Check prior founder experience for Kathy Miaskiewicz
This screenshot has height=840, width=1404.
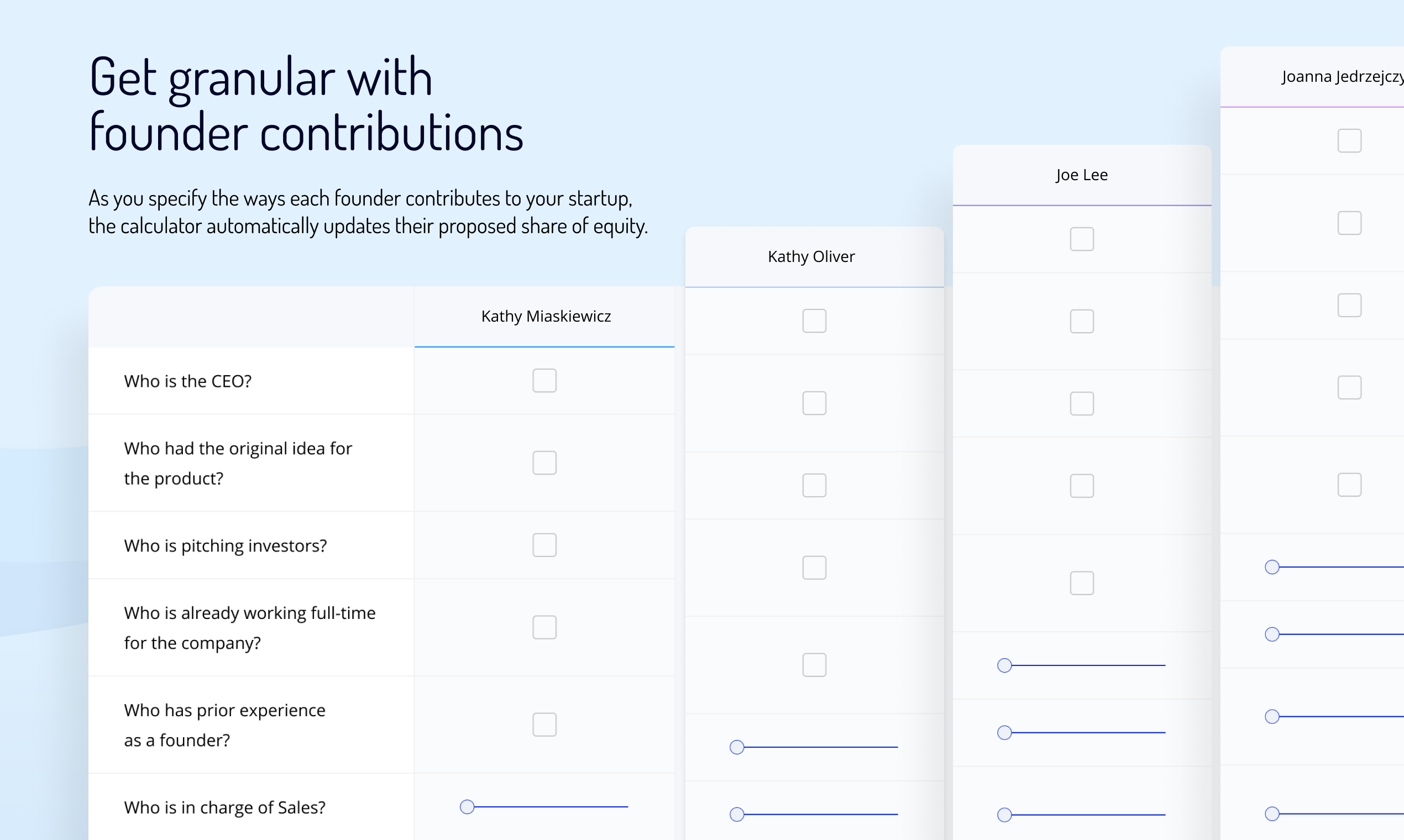point(544,724)
